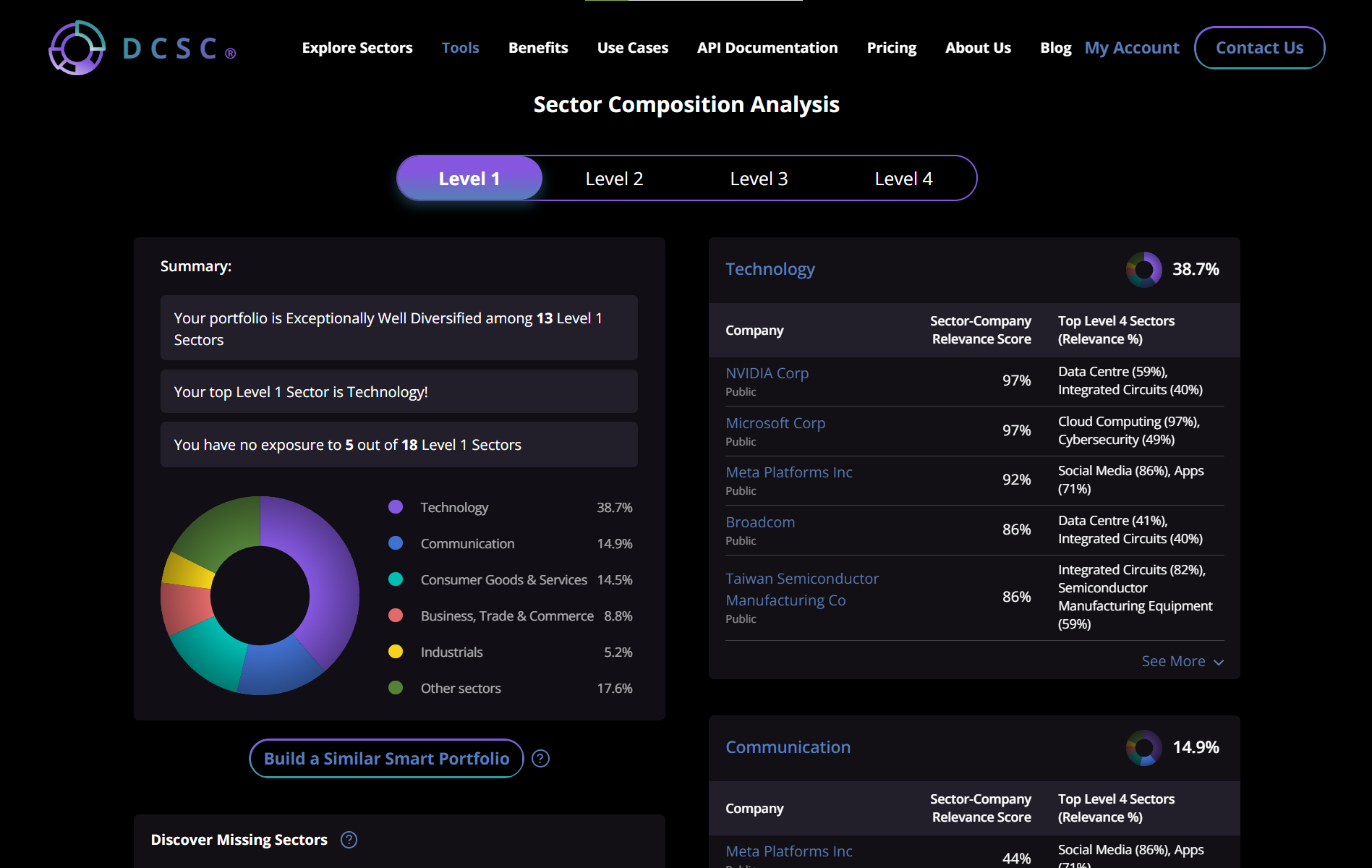The height and width of the screenshot is (868, 1372).
Task: Click the Technology 38.7% legend value
Action: (615, 508)
